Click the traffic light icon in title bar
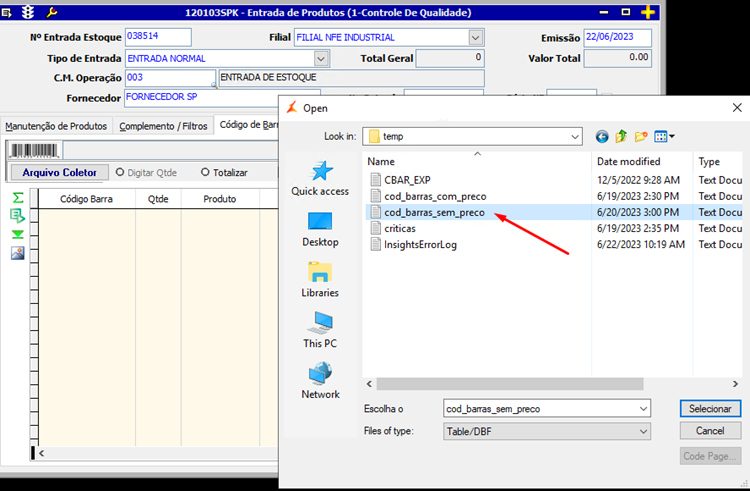This screenshot has width=750, height=491. coord(28,12)
